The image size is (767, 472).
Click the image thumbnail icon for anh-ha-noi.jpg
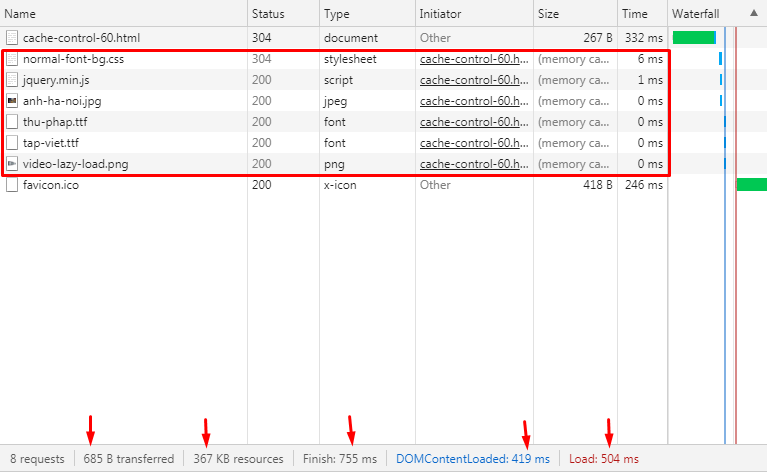point(12,101)
